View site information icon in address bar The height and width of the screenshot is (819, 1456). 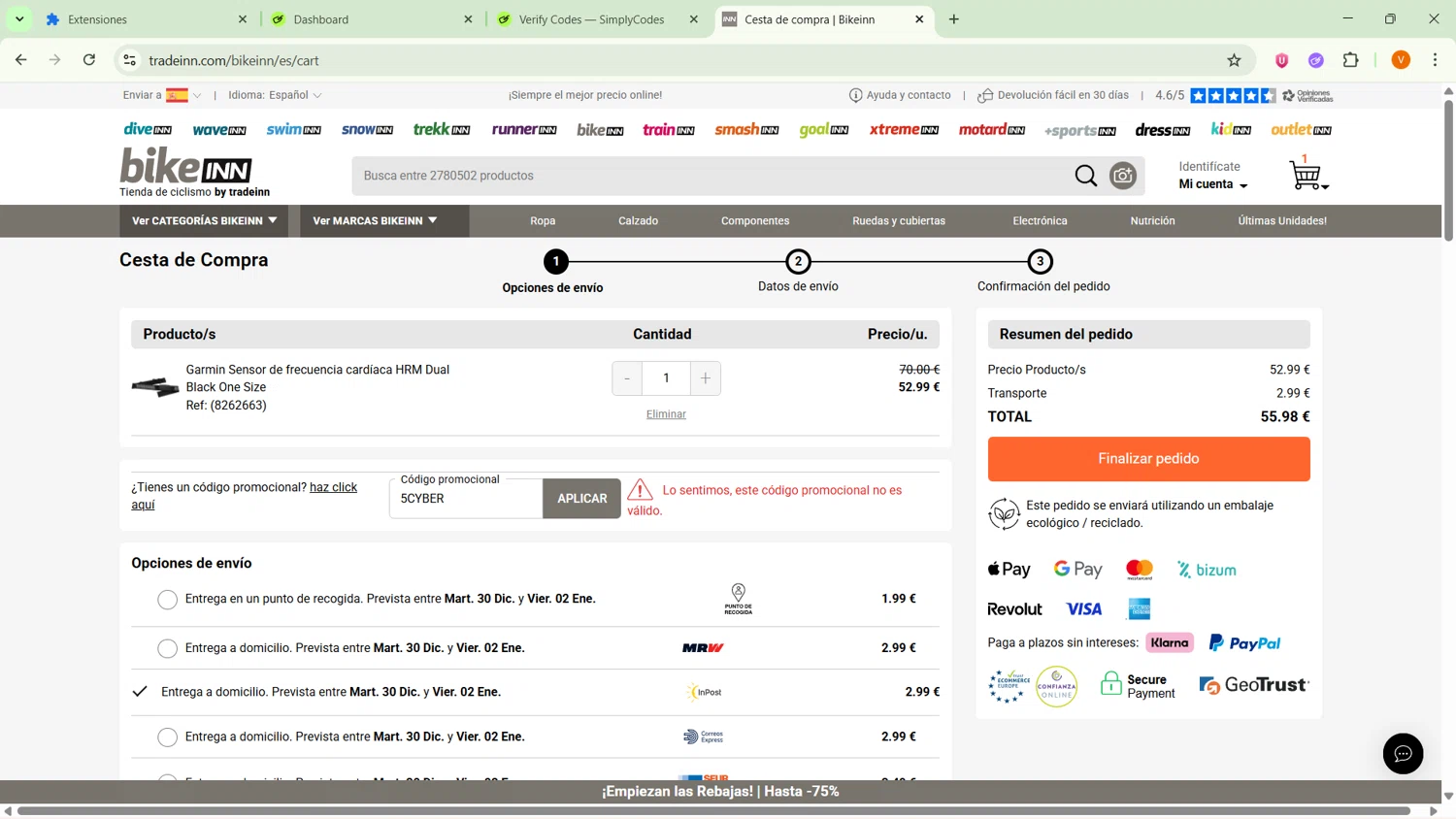click(x=129, y=60)
